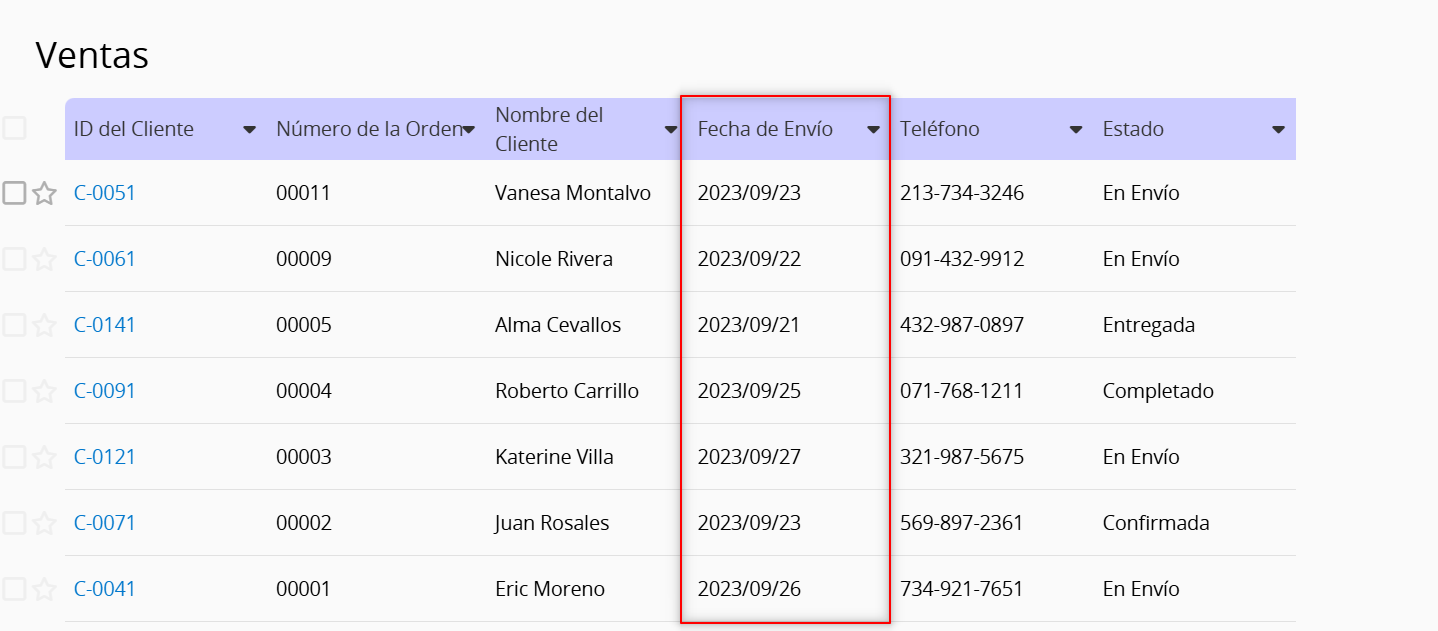This screenshot has width=1438, height=631.
Task: Tick the checkbox for order 00005
Action: coord(14,325)
